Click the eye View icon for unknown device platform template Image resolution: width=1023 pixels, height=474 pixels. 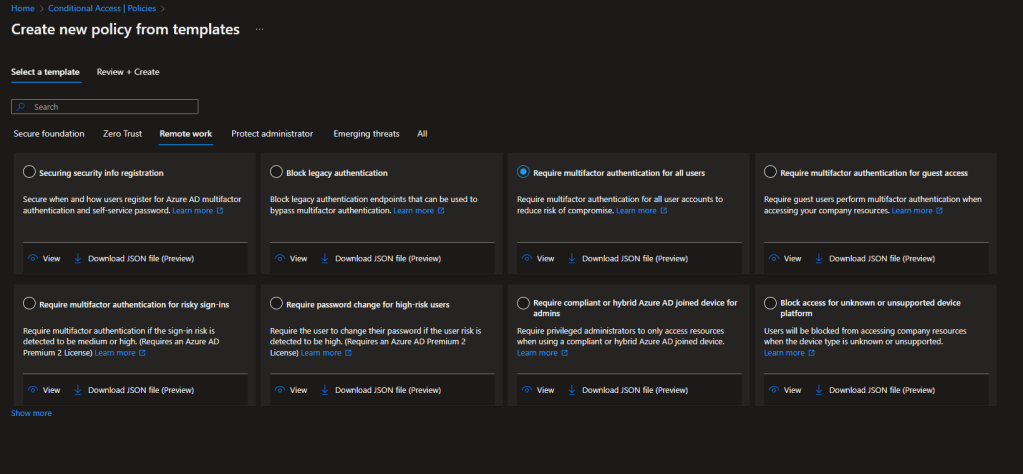click(x=773, y=390)
